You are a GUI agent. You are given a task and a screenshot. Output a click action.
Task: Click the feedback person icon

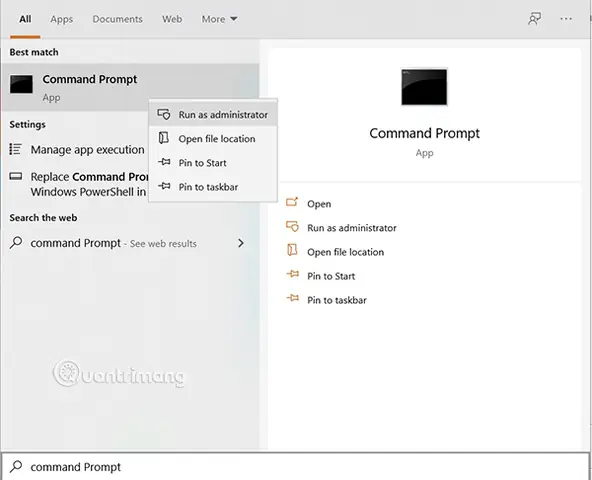pyautogui.click(x=534, y=19)
